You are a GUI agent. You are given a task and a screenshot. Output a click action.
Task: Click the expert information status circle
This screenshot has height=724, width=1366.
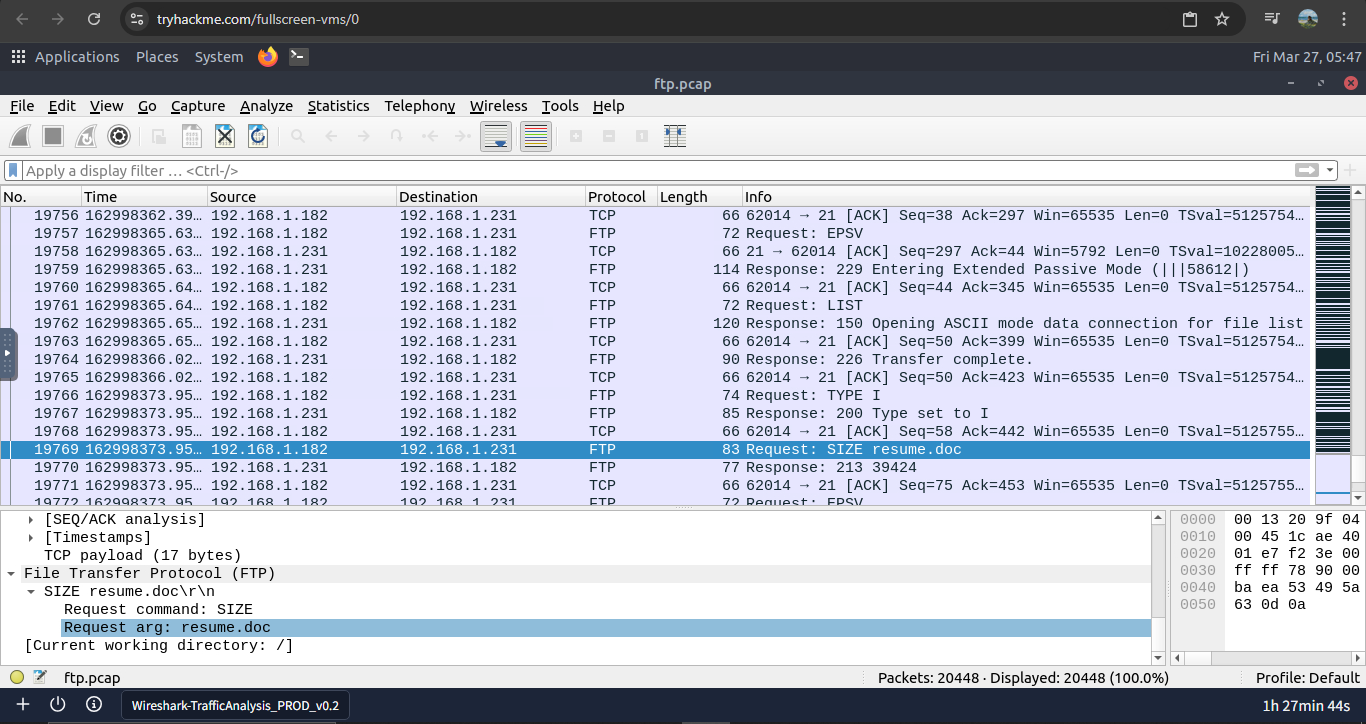click(x=17, y=677)
